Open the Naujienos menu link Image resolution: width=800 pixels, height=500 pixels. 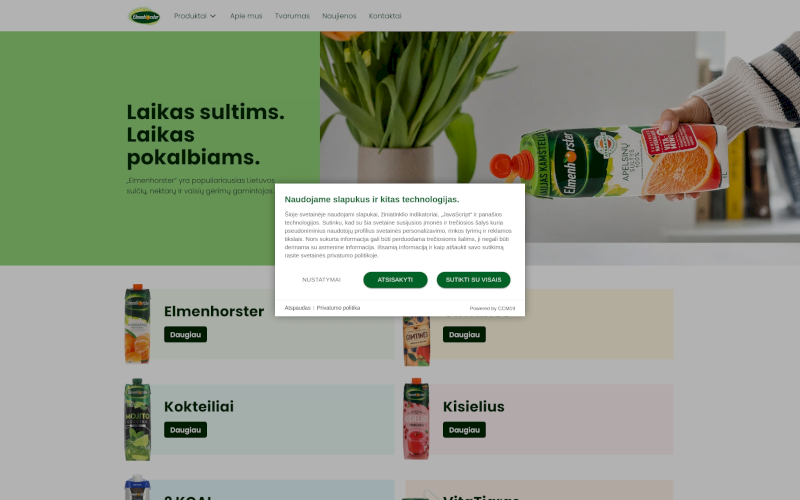coord(339,16)
